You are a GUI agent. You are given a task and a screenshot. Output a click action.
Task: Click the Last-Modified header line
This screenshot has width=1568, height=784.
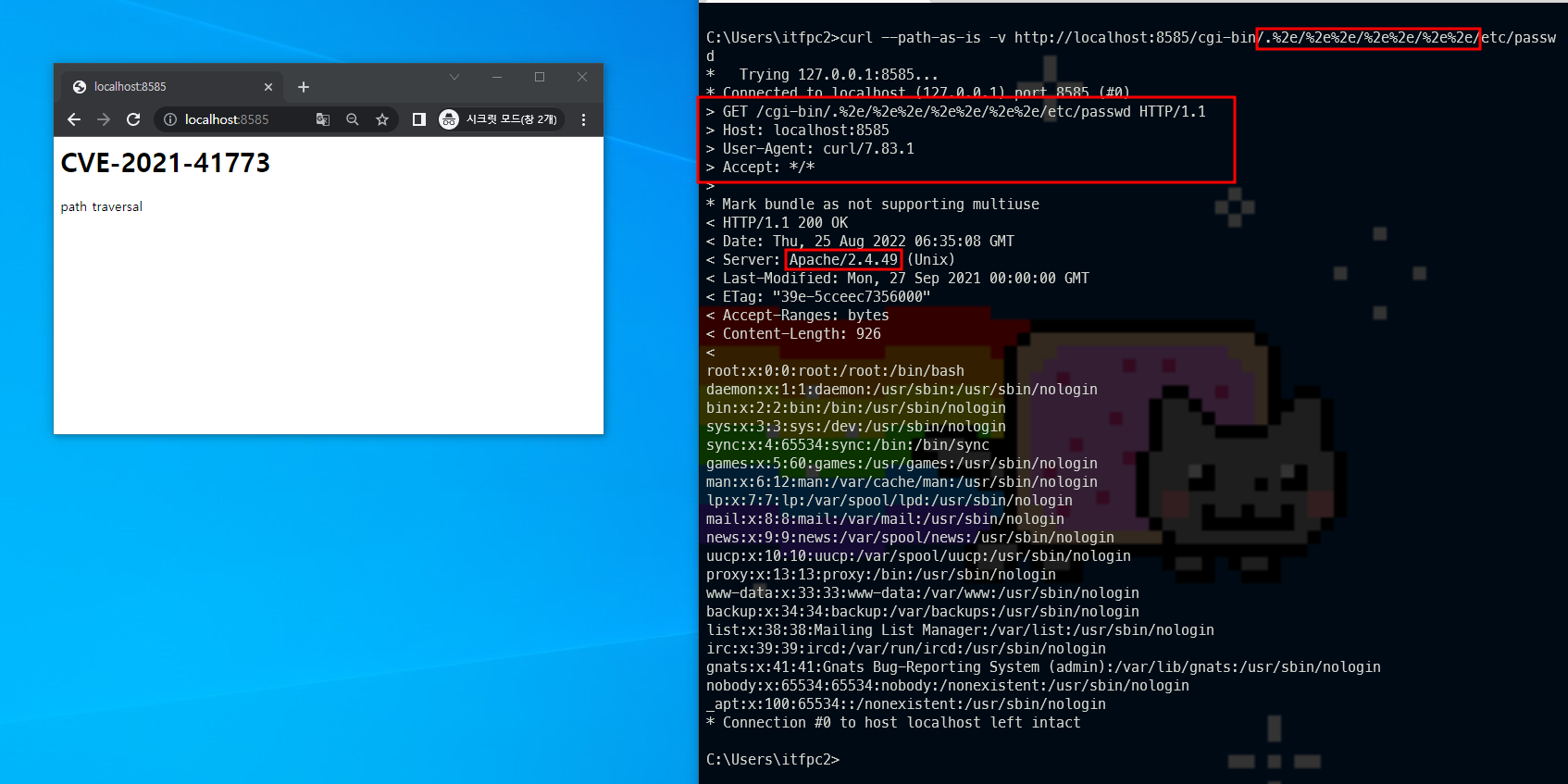[898, 278]
